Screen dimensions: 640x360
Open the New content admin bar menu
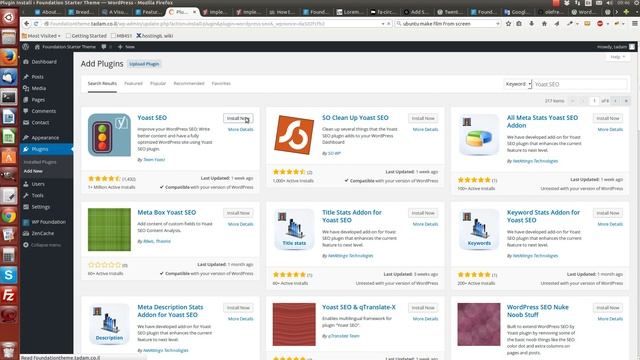pos(126,47)
